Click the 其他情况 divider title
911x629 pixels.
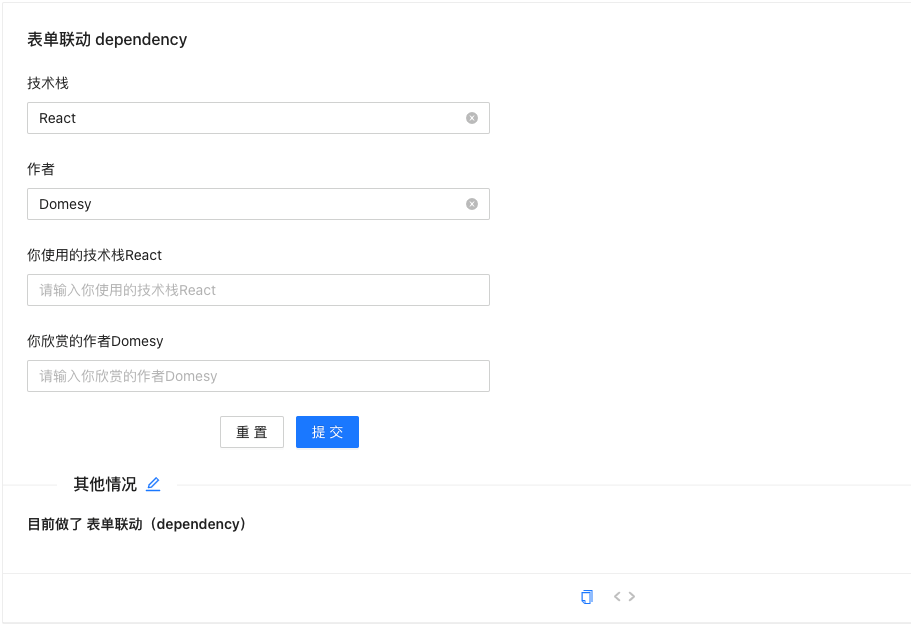(x=105, y=484)
